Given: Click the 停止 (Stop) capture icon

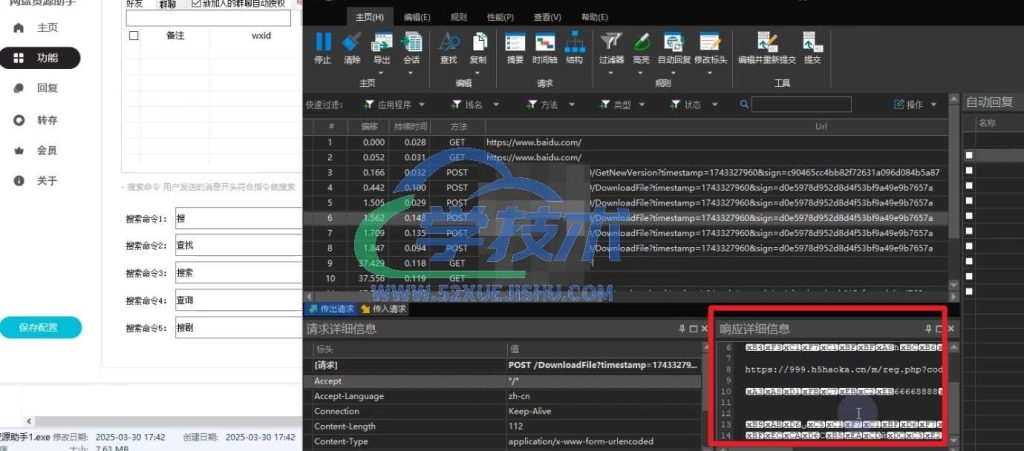Looking at the screenshot, I should pyautogui.click(x=322, y=46).
